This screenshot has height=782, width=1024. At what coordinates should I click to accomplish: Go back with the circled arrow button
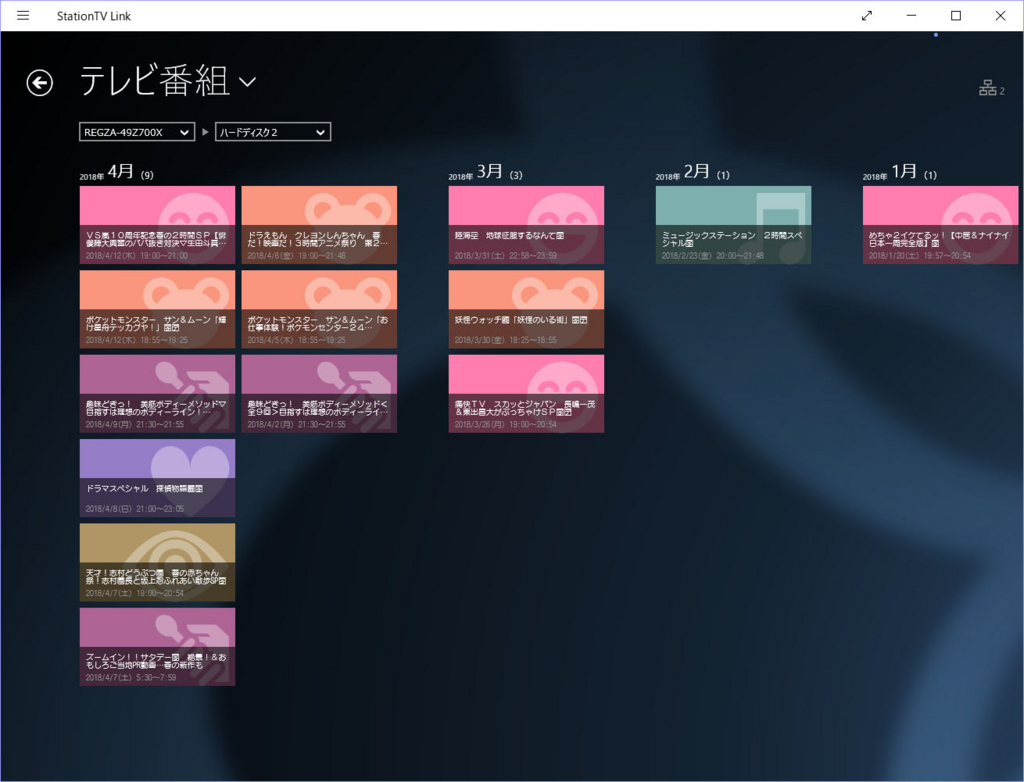39,83
